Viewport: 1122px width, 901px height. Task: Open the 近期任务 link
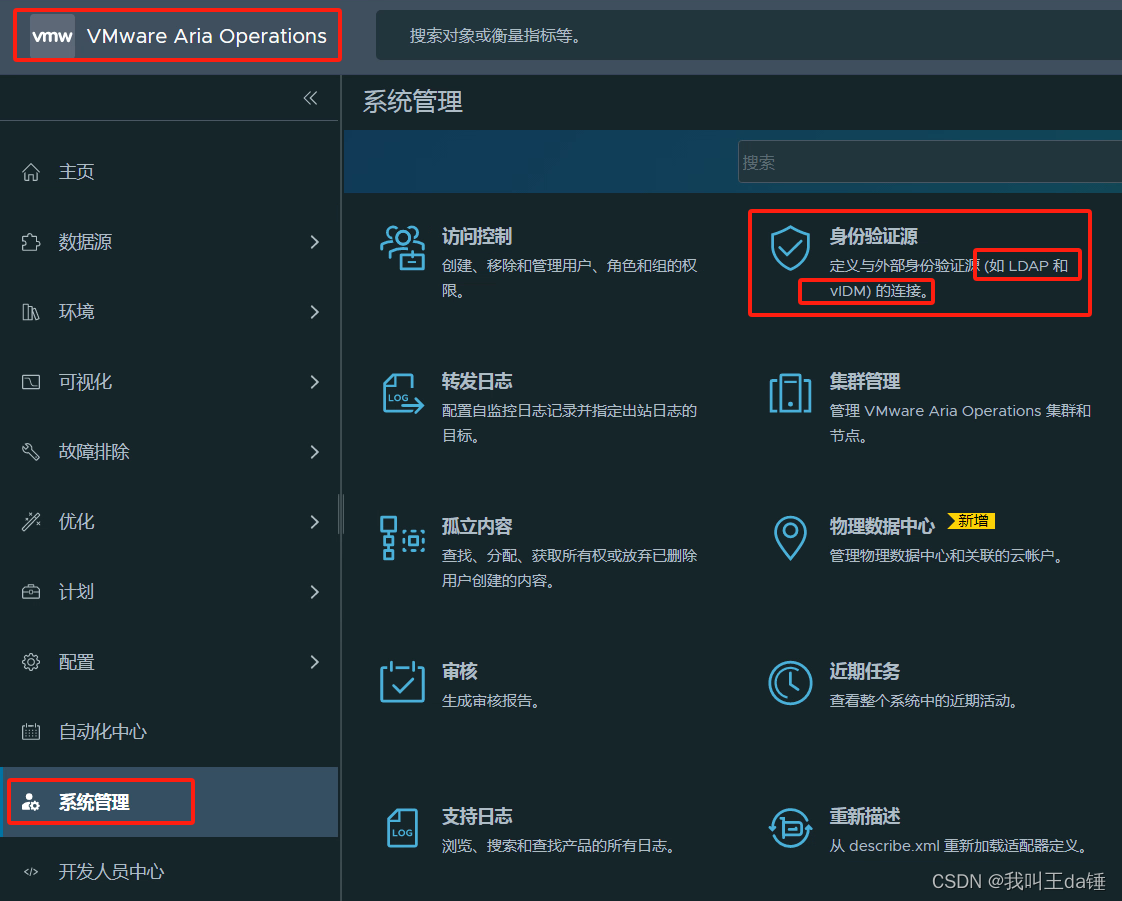pos(864,671)
